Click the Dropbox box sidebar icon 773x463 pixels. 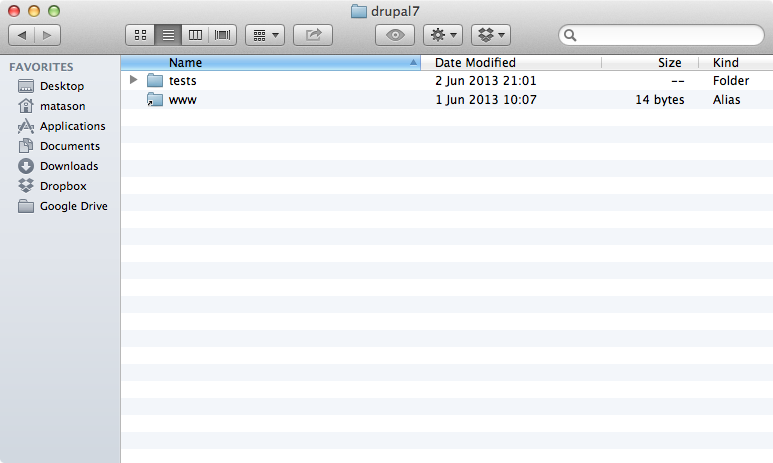pyautogui.click(x=26, y=186)
